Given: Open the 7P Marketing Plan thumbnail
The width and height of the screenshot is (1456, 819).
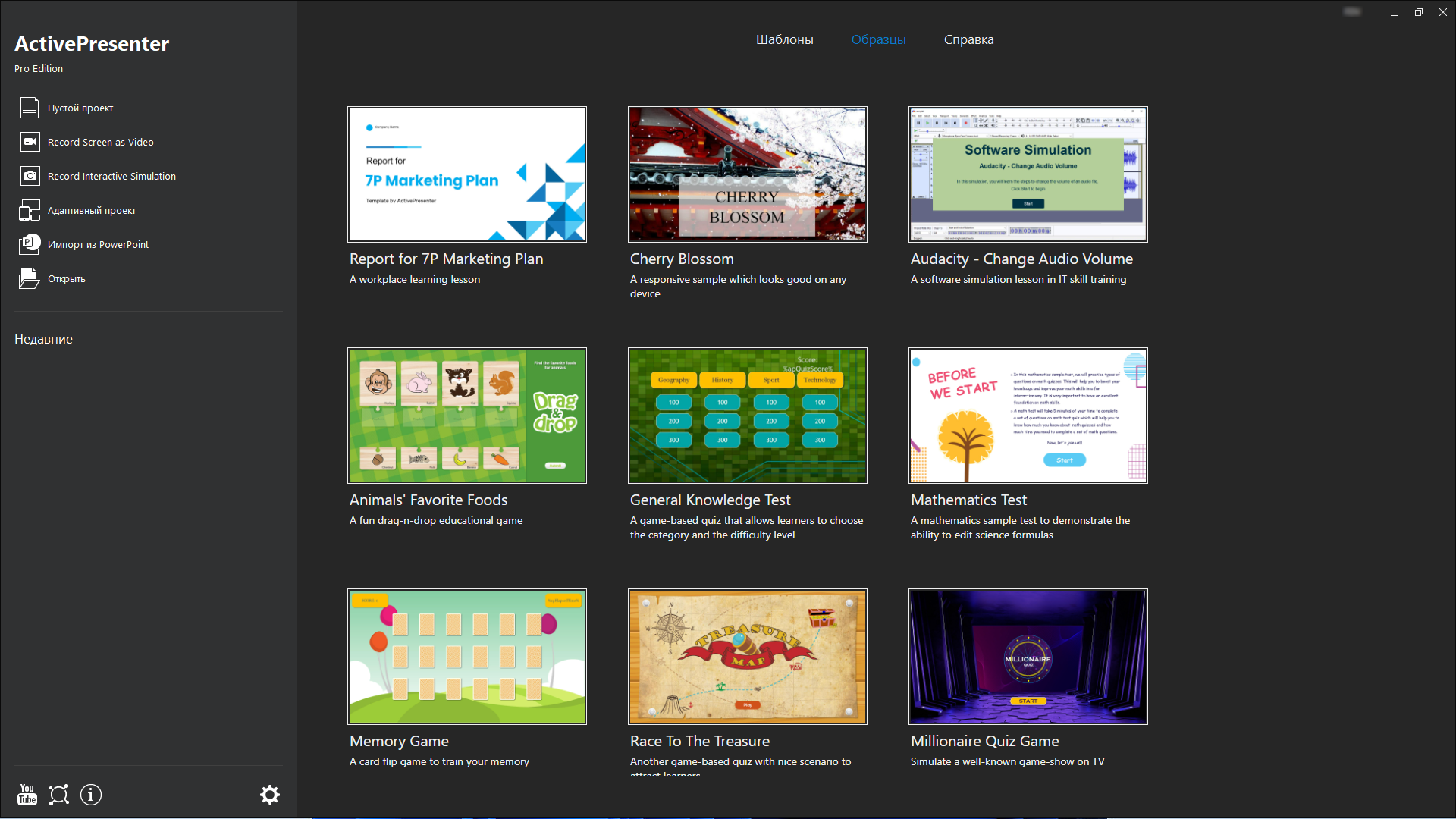Looking at the screenshot, I should point(466,174).
